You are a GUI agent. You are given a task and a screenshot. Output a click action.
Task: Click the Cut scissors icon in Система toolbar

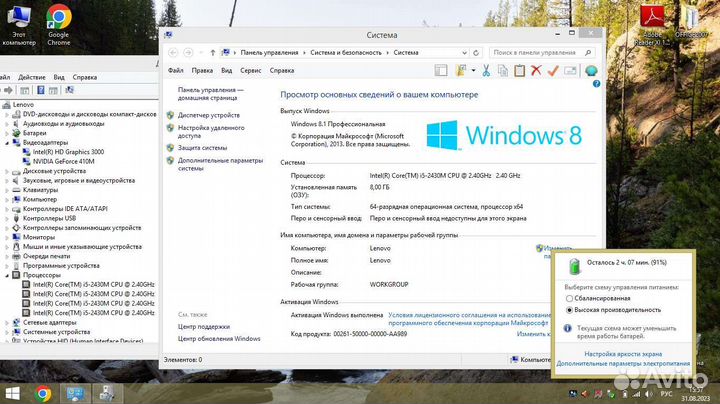point(486,71)
